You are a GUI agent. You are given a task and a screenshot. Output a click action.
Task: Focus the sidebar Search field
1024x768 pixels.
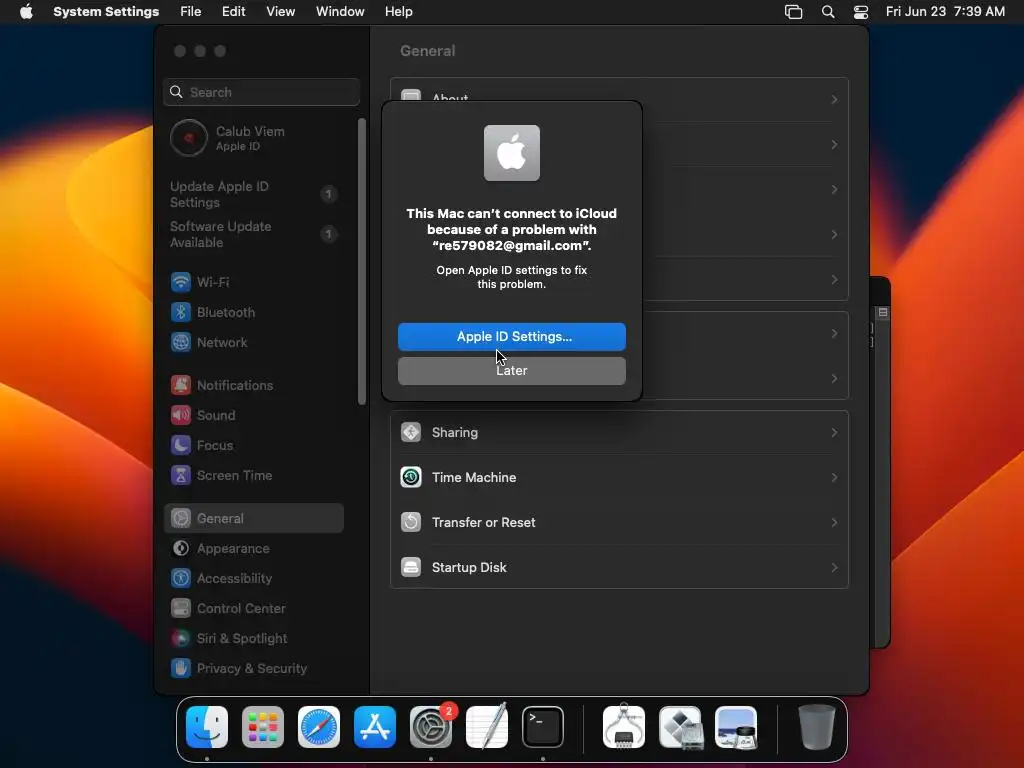point(261,92)
